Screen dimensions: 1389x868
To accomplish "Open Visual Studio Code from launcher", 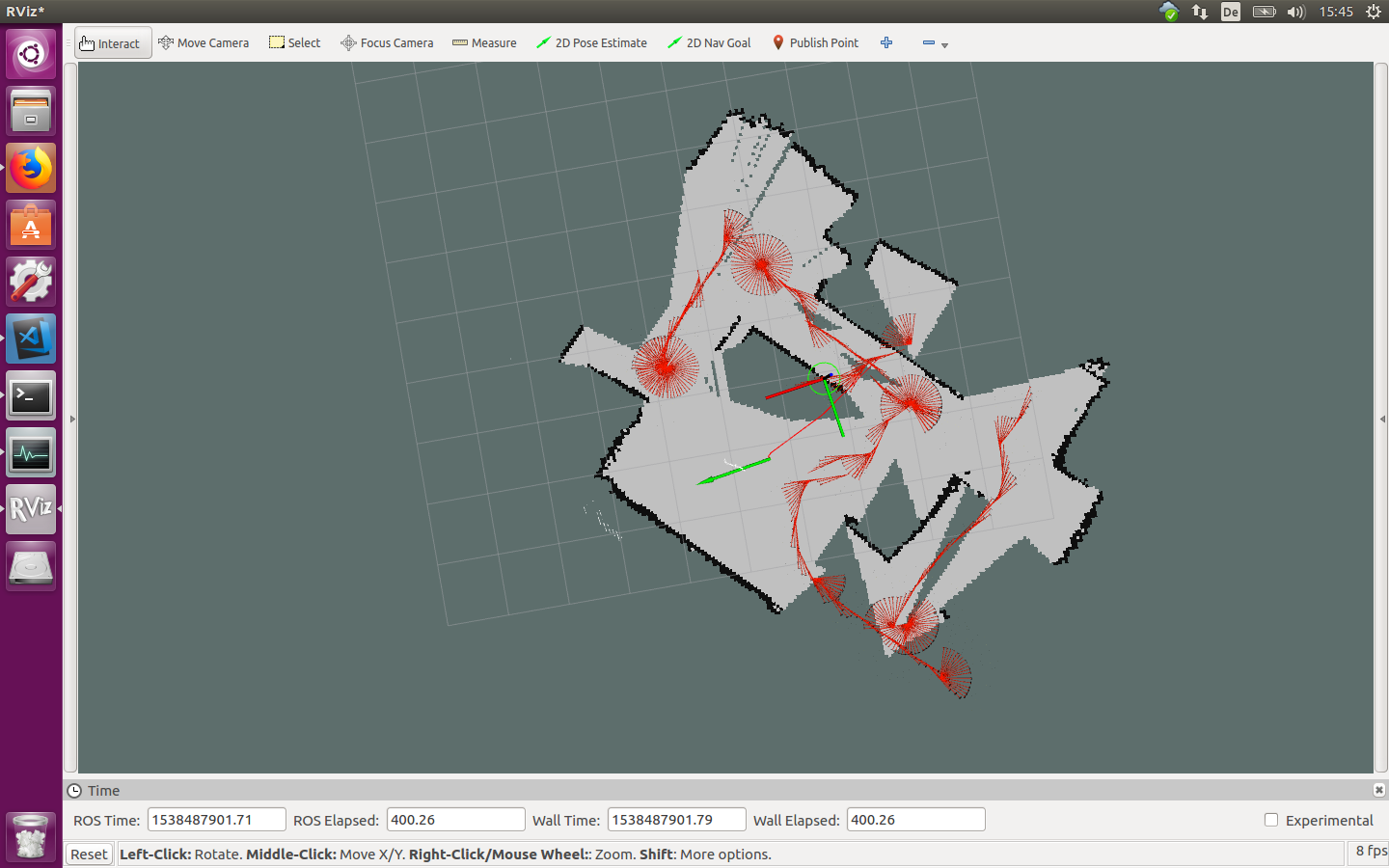I will coord(31,339).
